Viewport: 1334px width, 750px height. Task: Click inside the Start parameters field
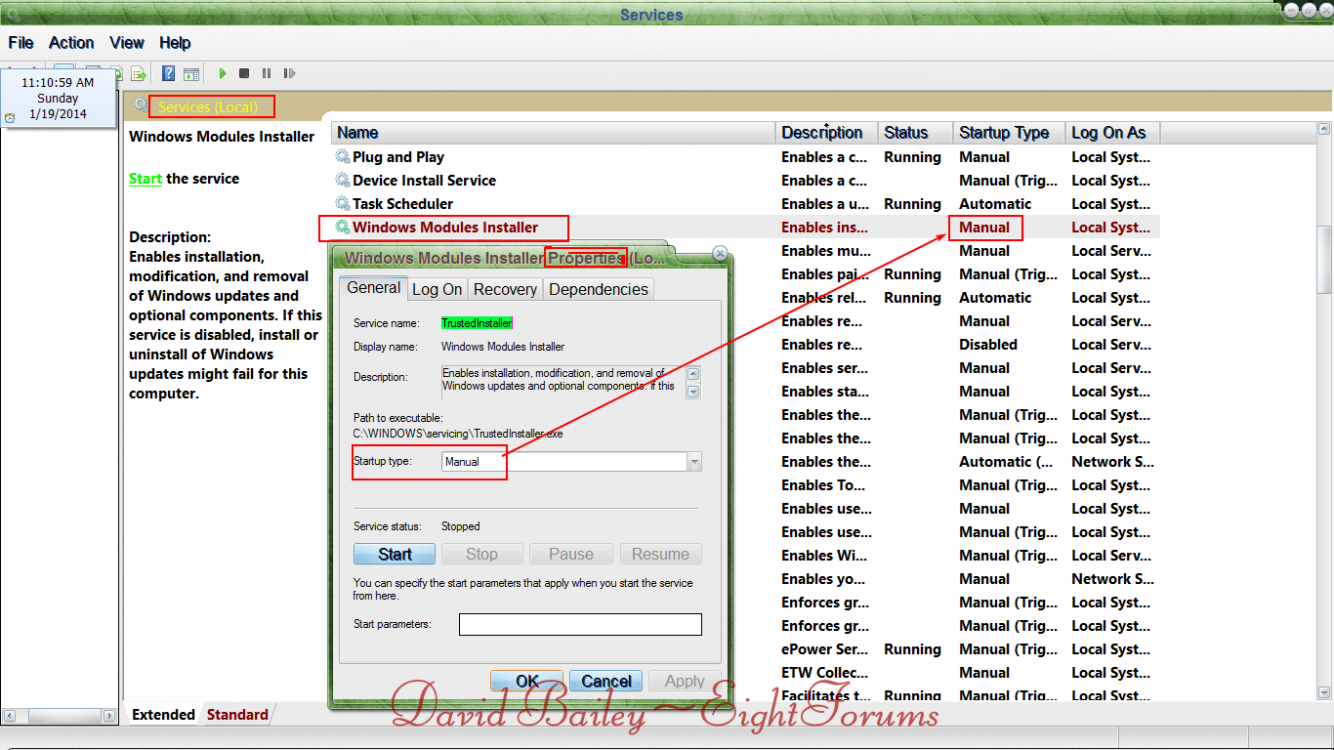[580, 624]
